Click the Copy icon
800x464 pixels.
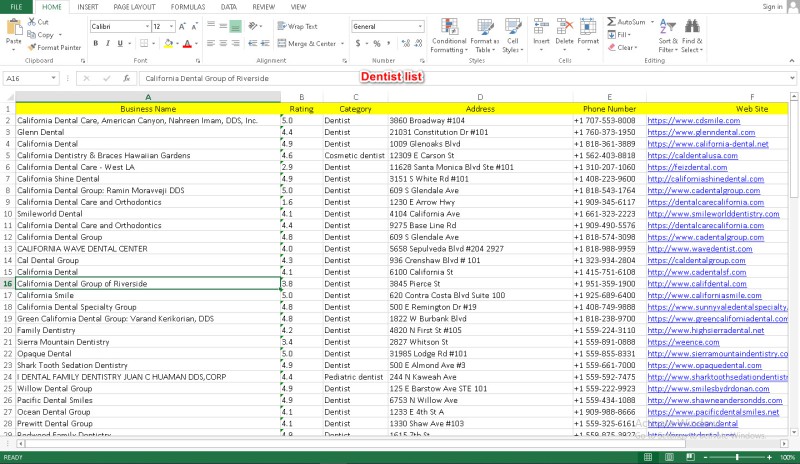click(32, 35)
